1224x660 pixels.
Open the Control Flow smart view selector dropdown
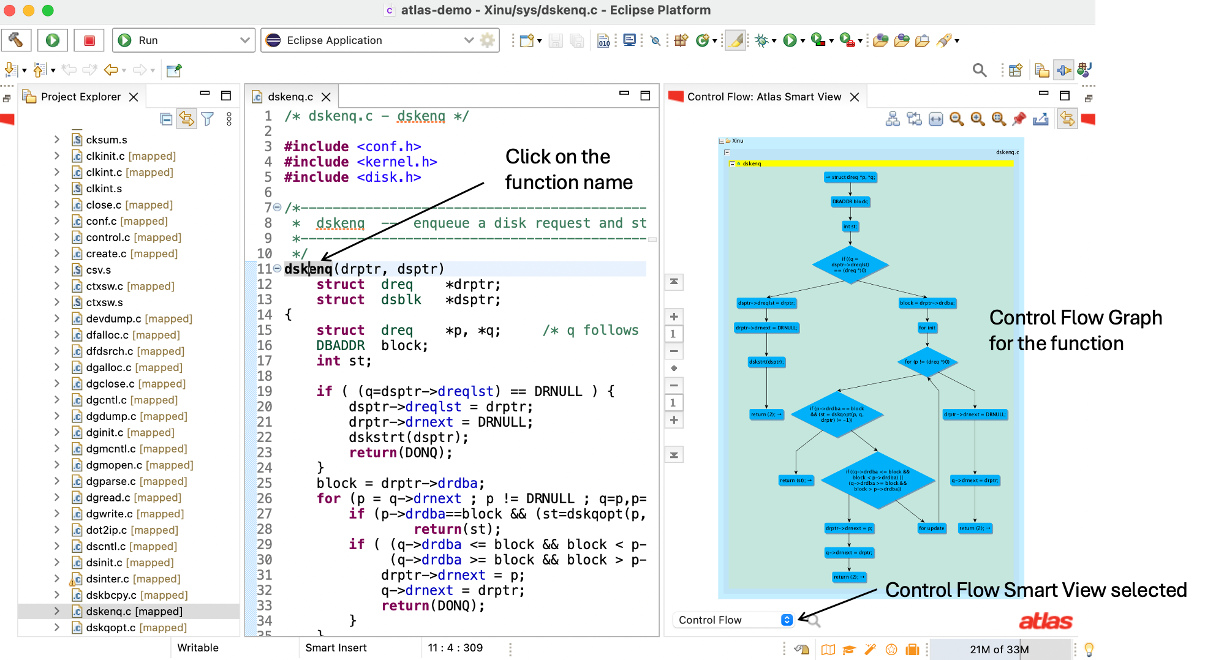pyautogui.click(x=734, y=620)
